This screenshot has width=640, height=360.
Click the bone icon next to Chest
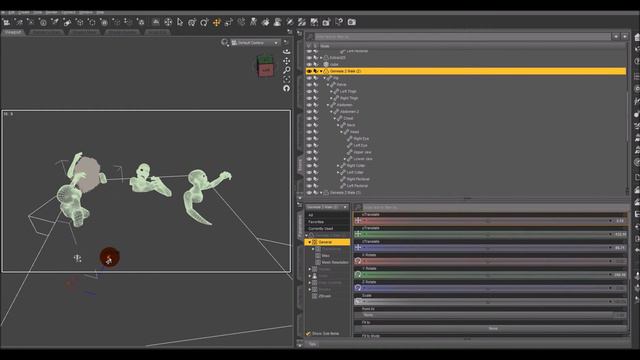340,118
